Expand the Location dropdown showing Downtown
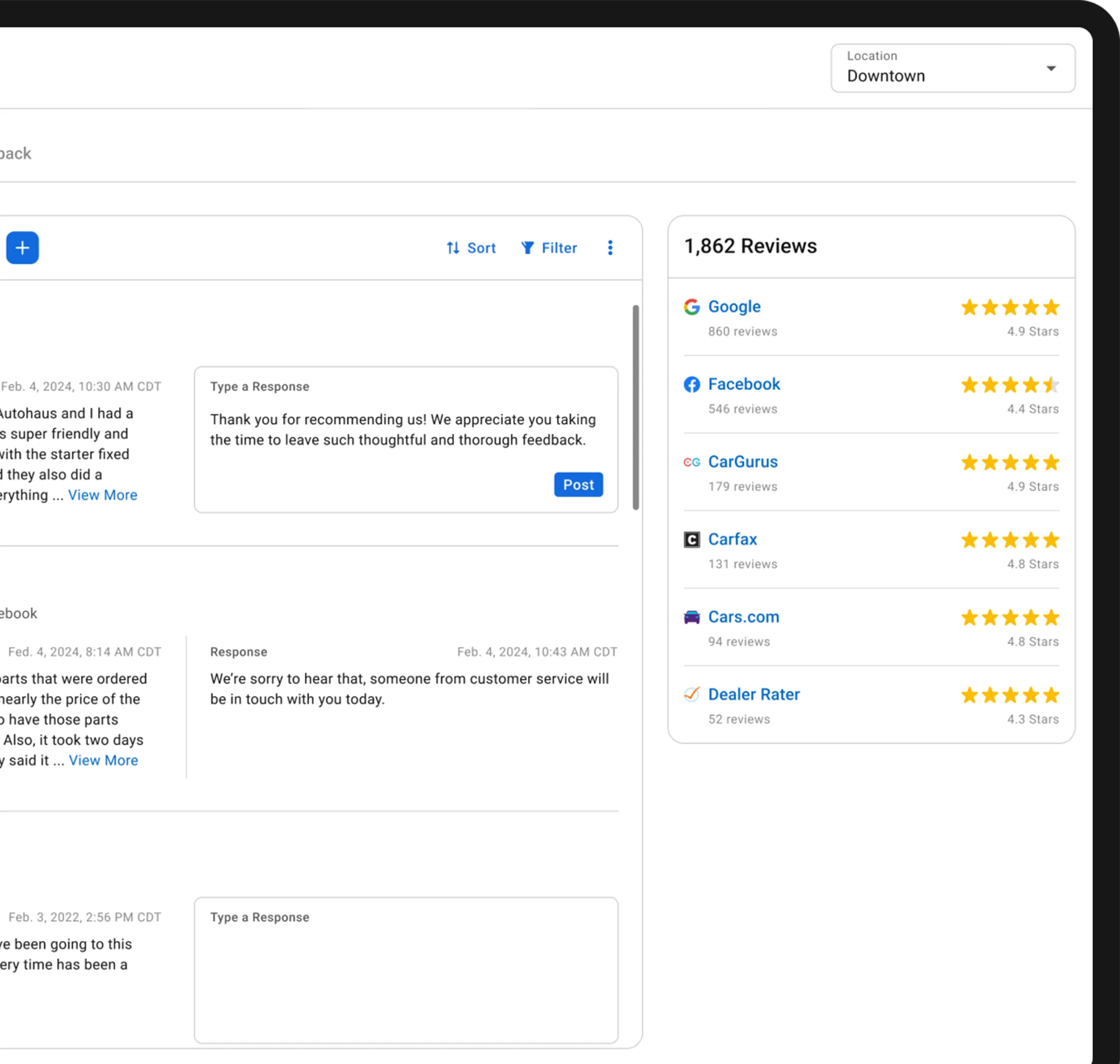The width and height of the screenshot is (1120, 1064). [1051, 68]
